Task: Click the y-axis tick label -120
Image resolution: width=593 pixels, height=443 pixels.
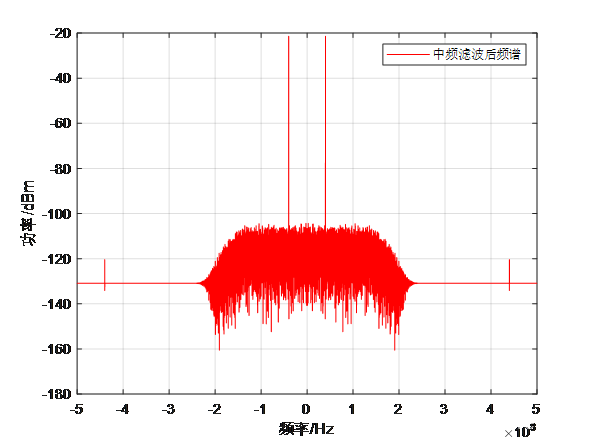Action: point(57,259)
